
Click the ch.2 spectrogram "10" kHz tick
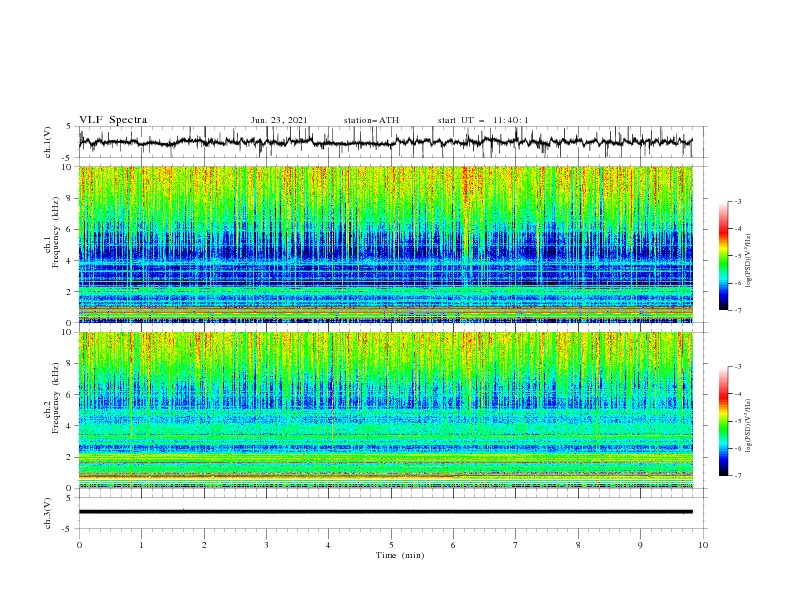[69, 332]
